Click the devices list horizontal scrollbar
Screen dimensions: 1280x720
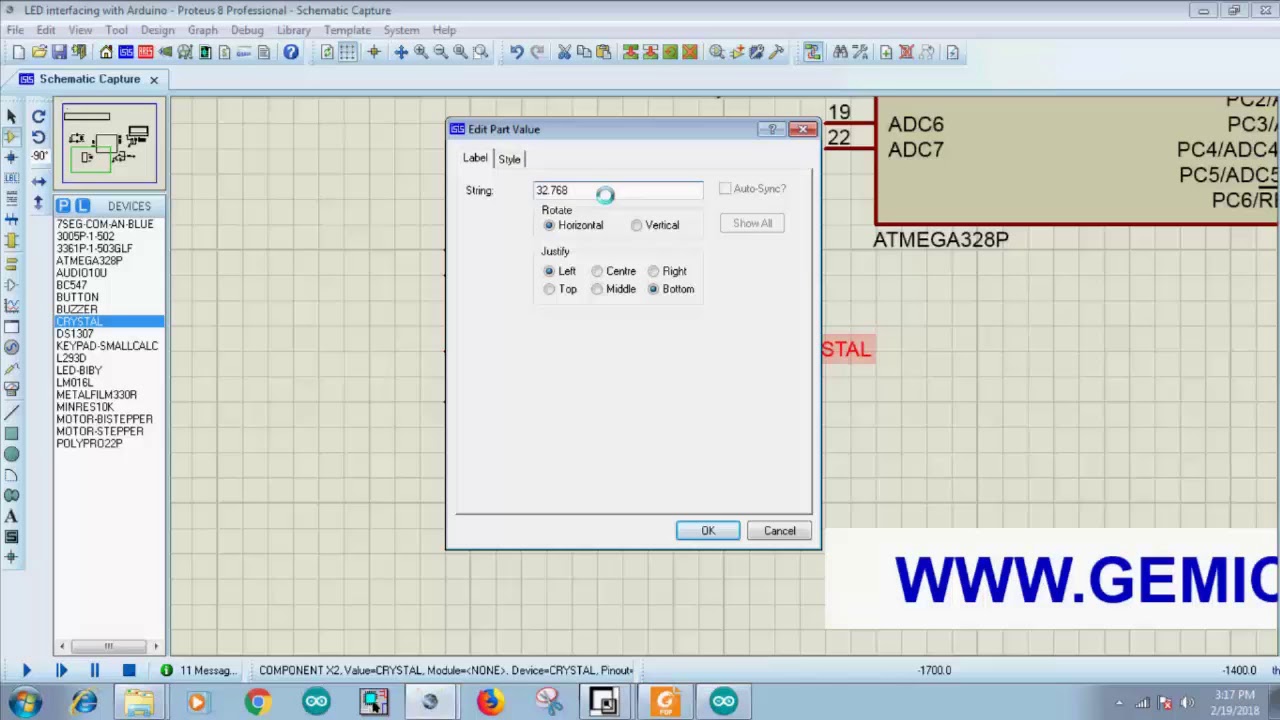click(109, 646)
